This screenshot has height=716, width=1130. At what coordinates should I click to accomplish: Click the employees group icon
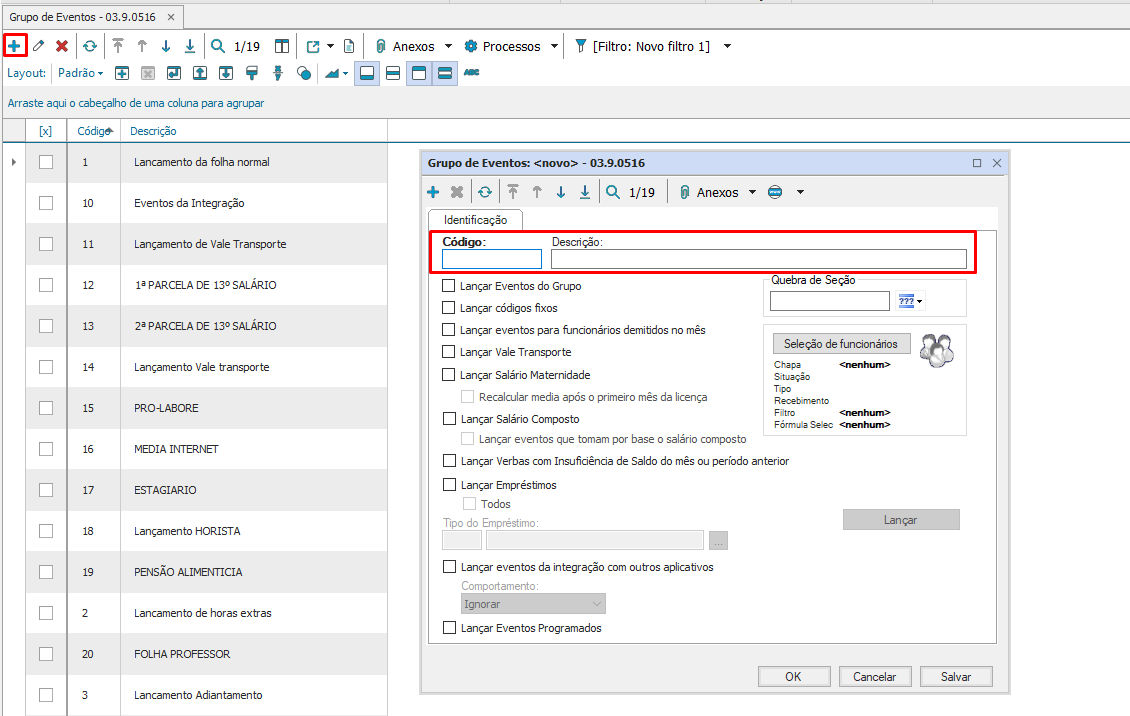[x=937, y=350]
